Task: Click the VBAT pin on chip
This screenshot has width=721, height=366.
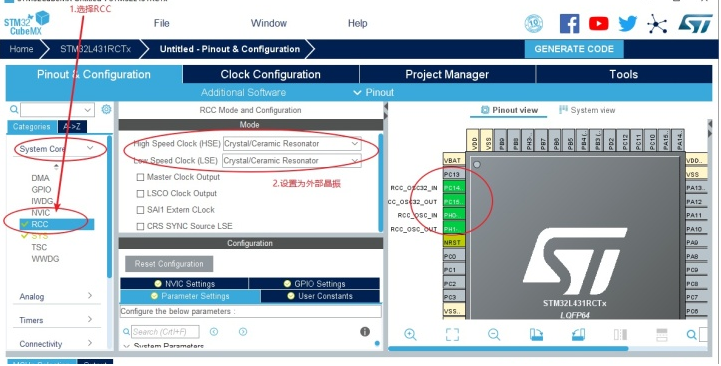Action: click(454, 160)
